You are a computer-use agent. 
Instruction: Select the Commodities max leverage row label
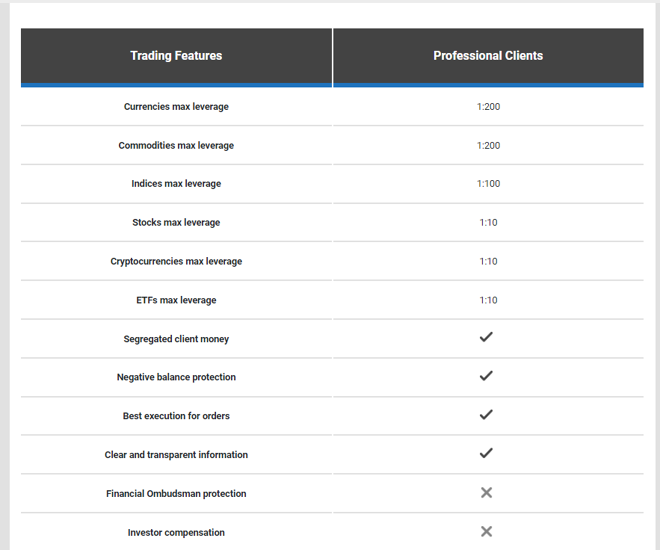[176, 145]
